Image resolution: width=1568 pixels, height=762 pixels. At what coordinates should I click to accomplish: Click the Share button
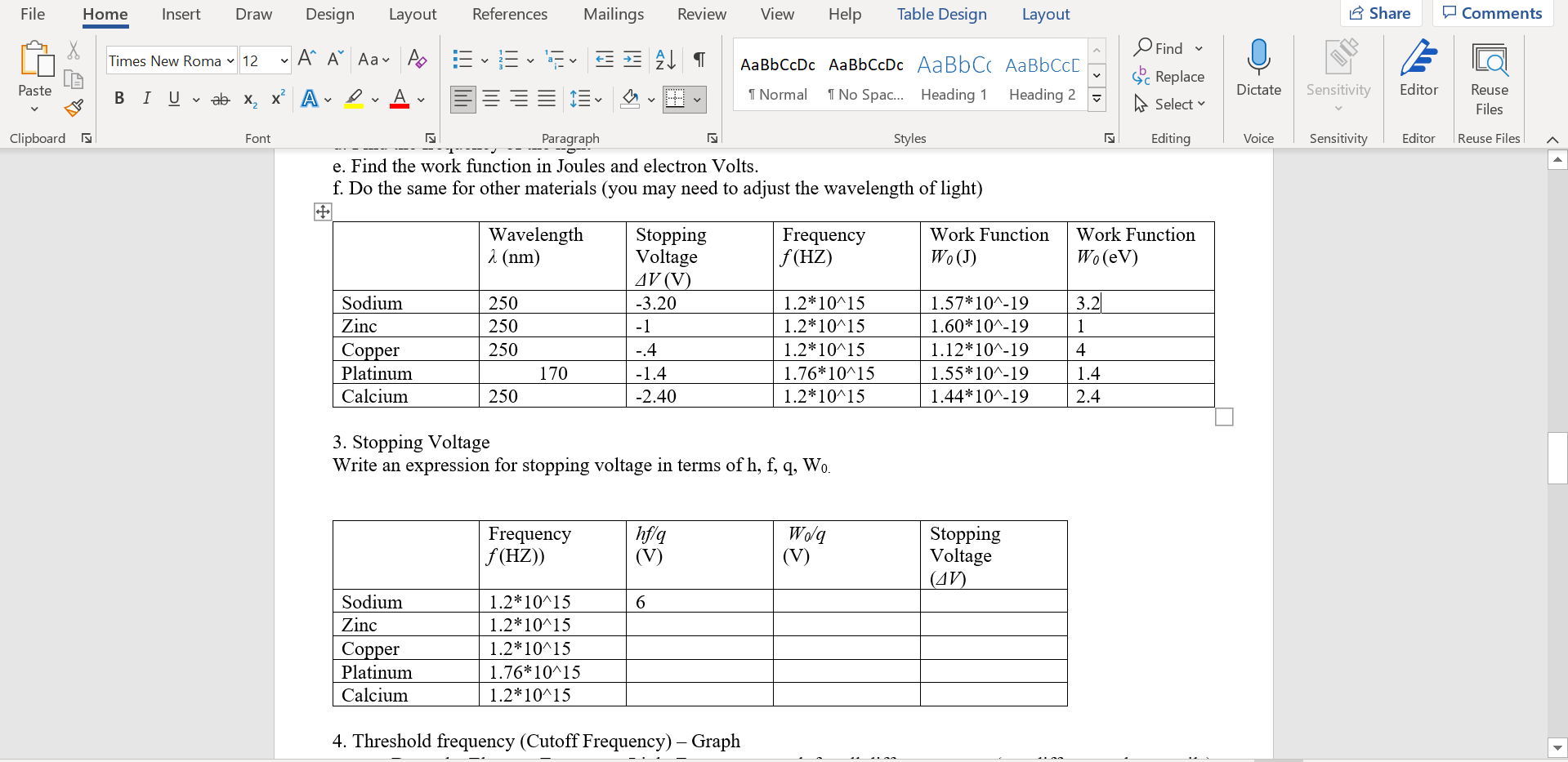1381,13
